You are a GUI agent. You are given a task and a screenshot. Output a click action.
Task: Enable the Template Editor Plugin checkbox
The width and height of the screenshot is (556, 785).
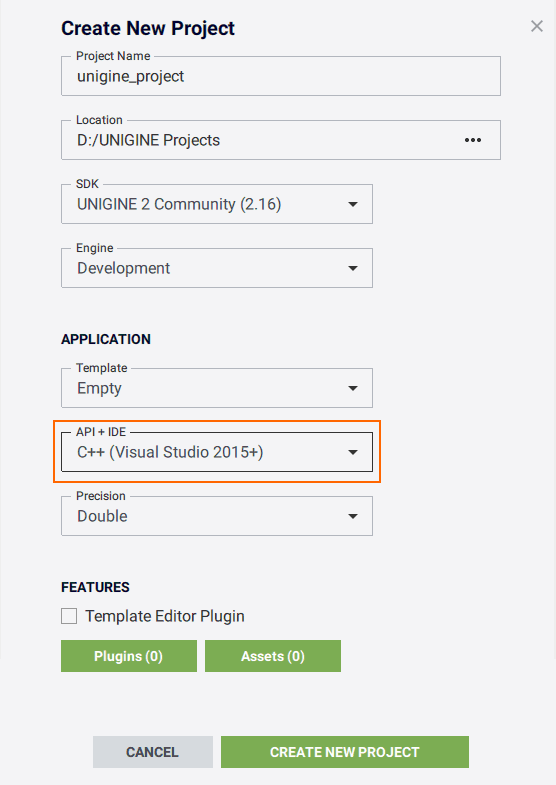[69, 616]
